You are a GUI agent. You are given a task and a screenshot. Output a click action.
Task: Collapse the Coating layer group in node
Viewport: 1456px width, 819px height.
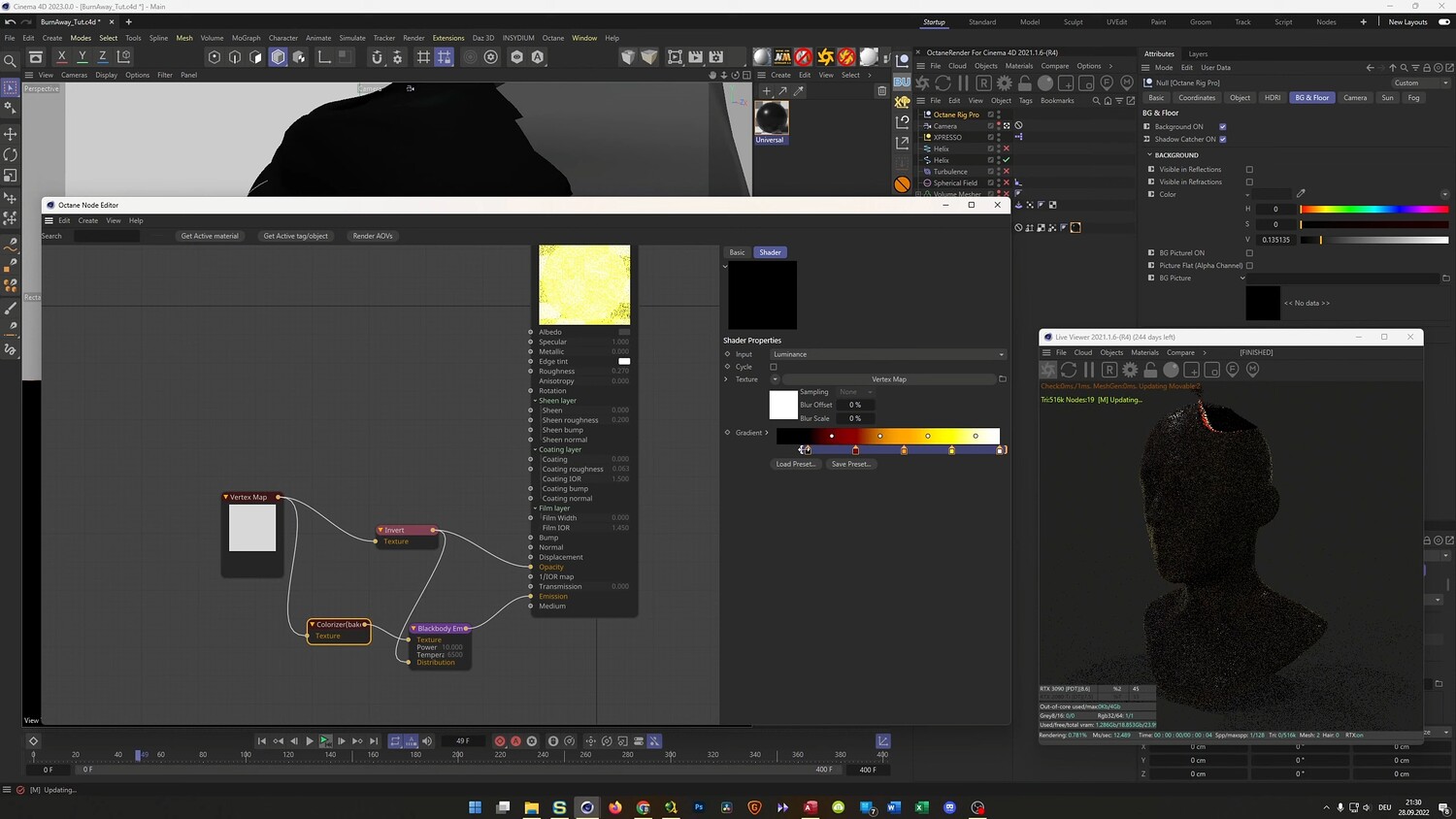tap(535, 449)
